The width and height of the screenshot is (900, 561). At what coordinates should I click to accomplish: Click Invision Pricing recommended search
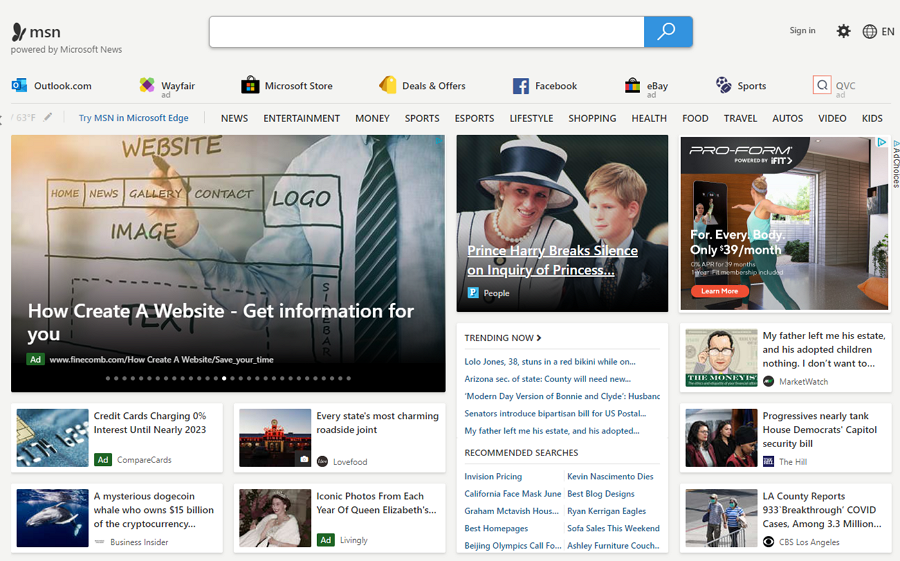493,477
